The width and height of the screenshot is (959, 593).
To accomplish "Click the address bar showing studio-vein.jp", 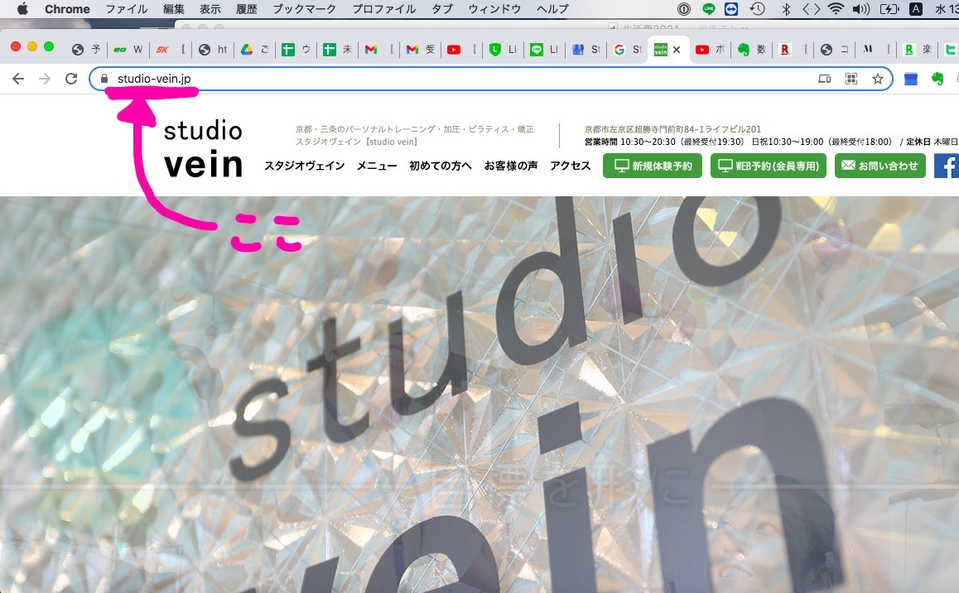I will point(491,79).
